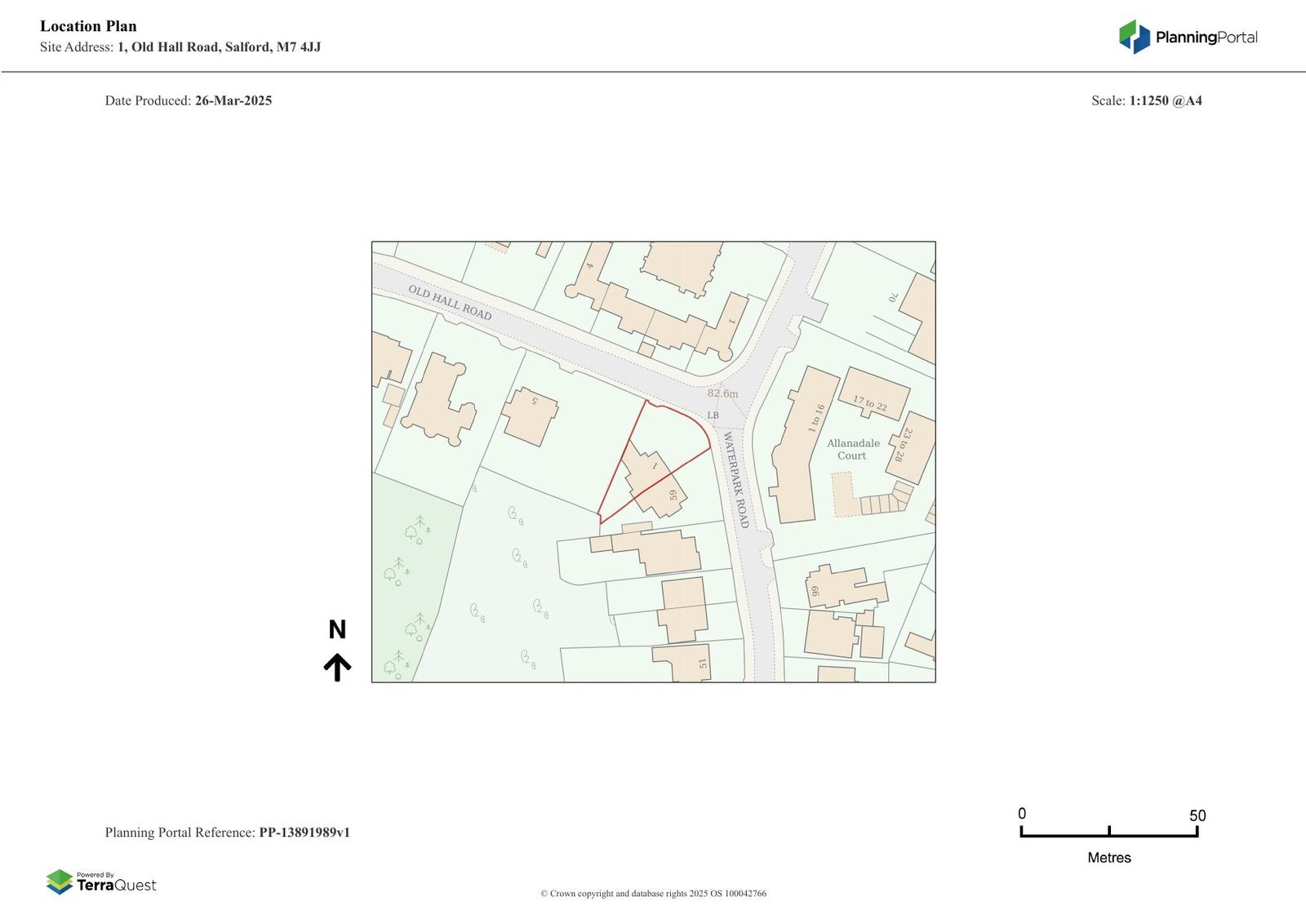Click the letter N above the arrow
Screen dimensions: 1306x924
[337, 629]
